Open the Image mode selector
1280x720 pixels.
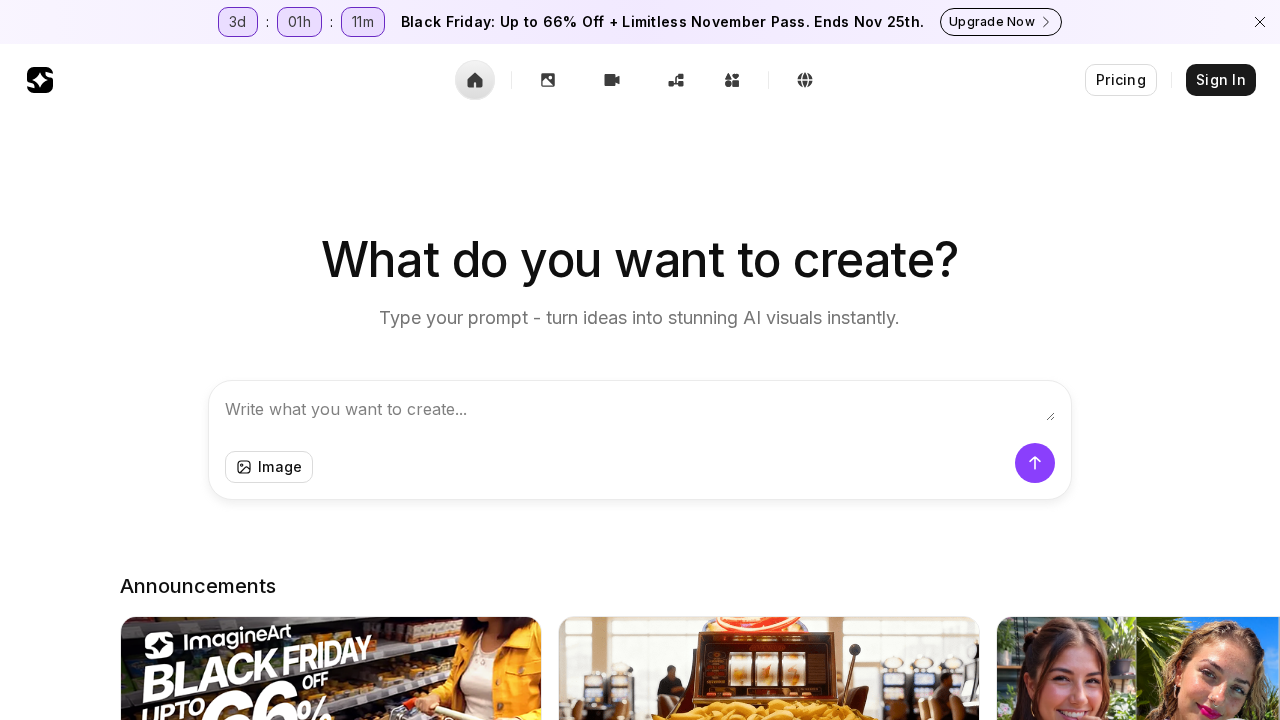point(269,467)
